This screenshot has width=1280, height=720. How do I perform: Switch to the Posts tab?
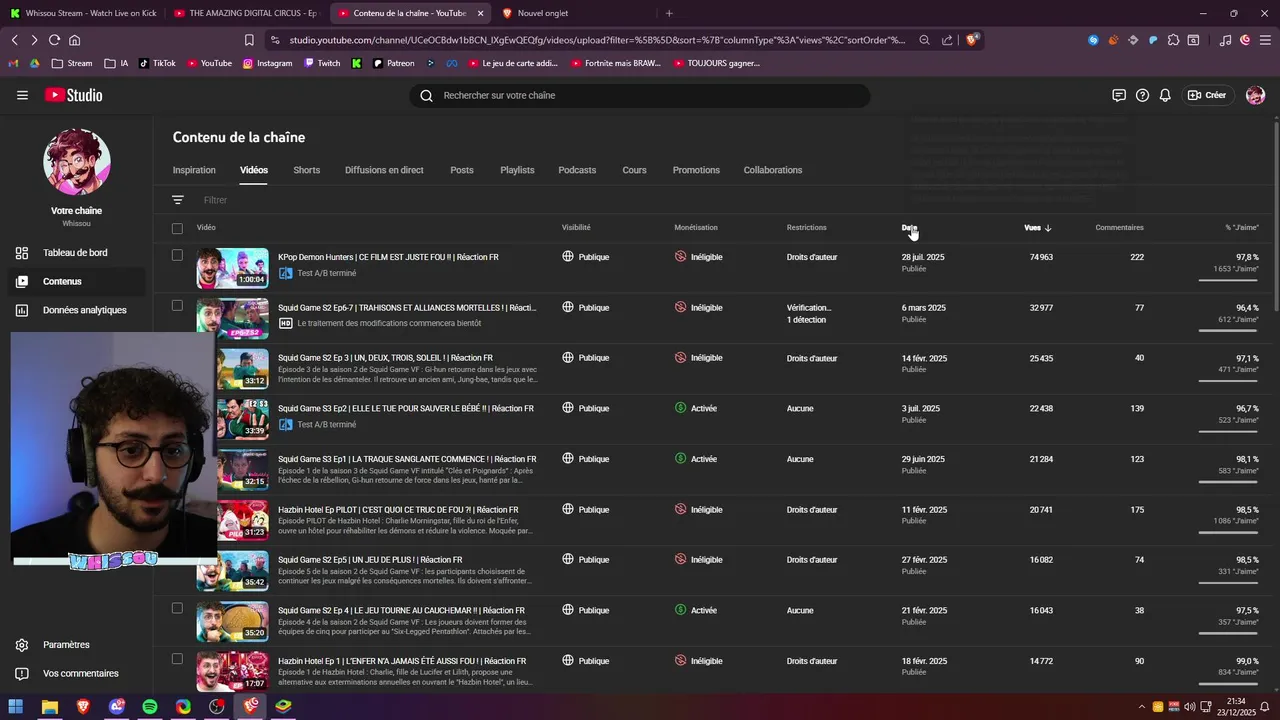coord(462,170)
